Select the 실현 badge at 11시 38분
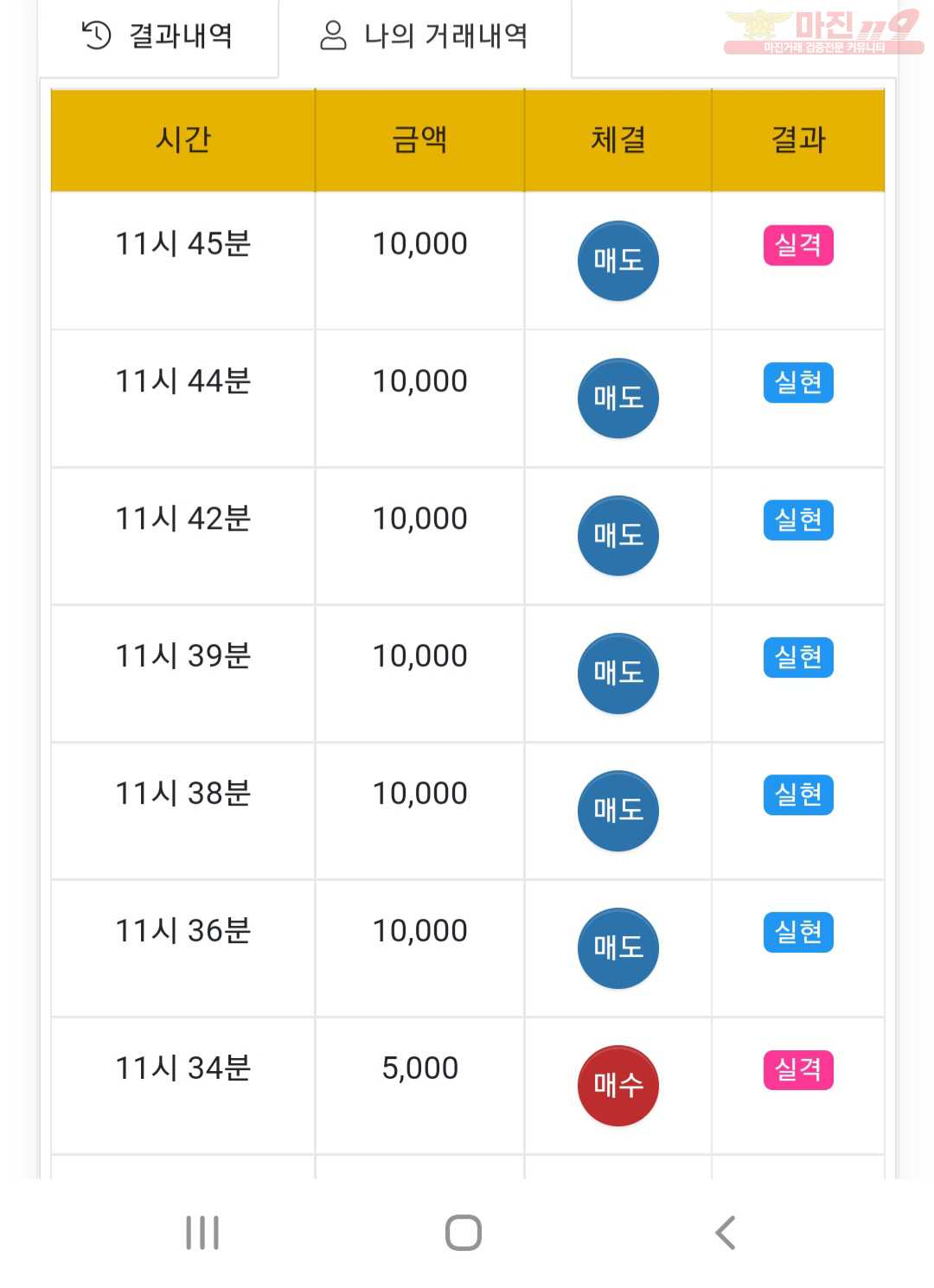934x1288 pixels. point(798,795)
